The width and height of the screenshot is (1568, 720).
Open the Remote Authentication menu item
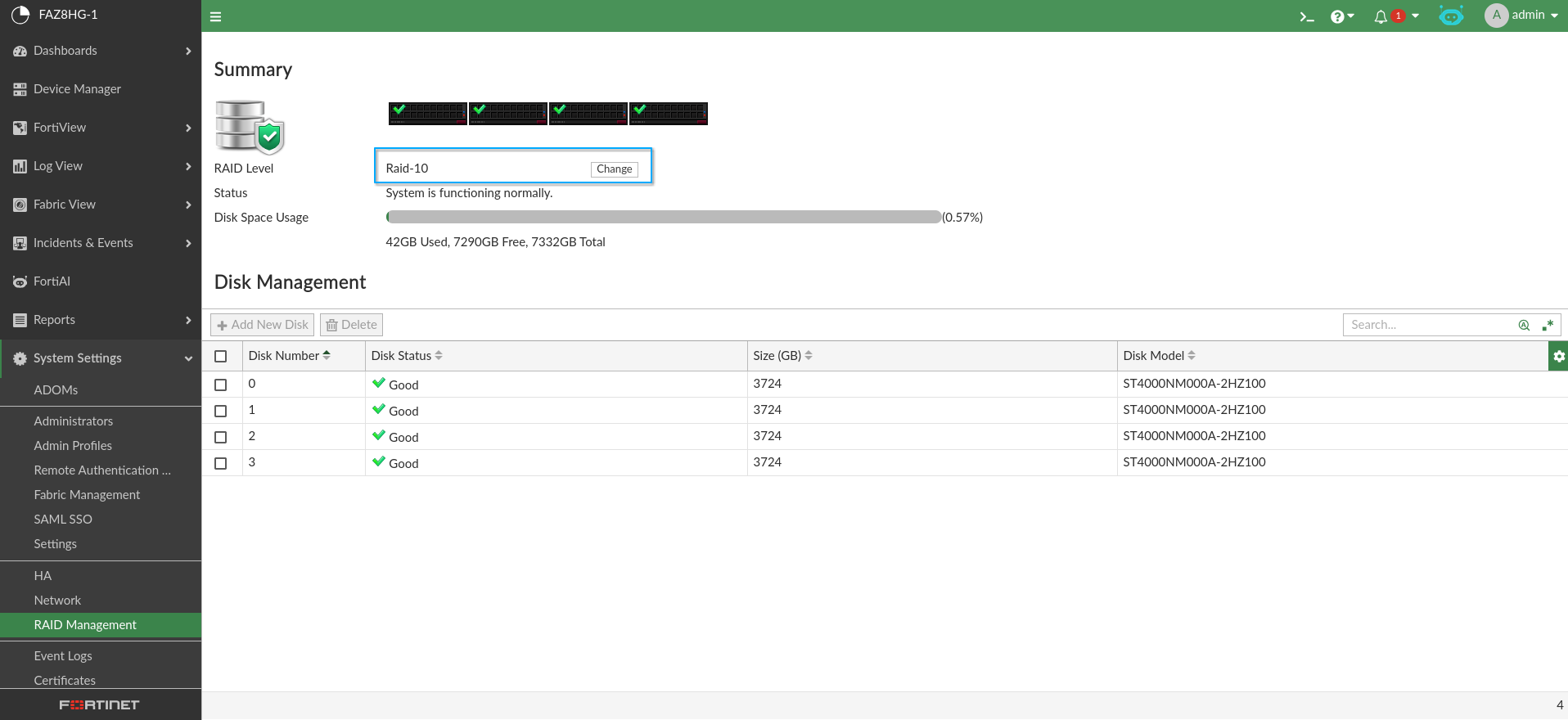click(x=101, y=470)
